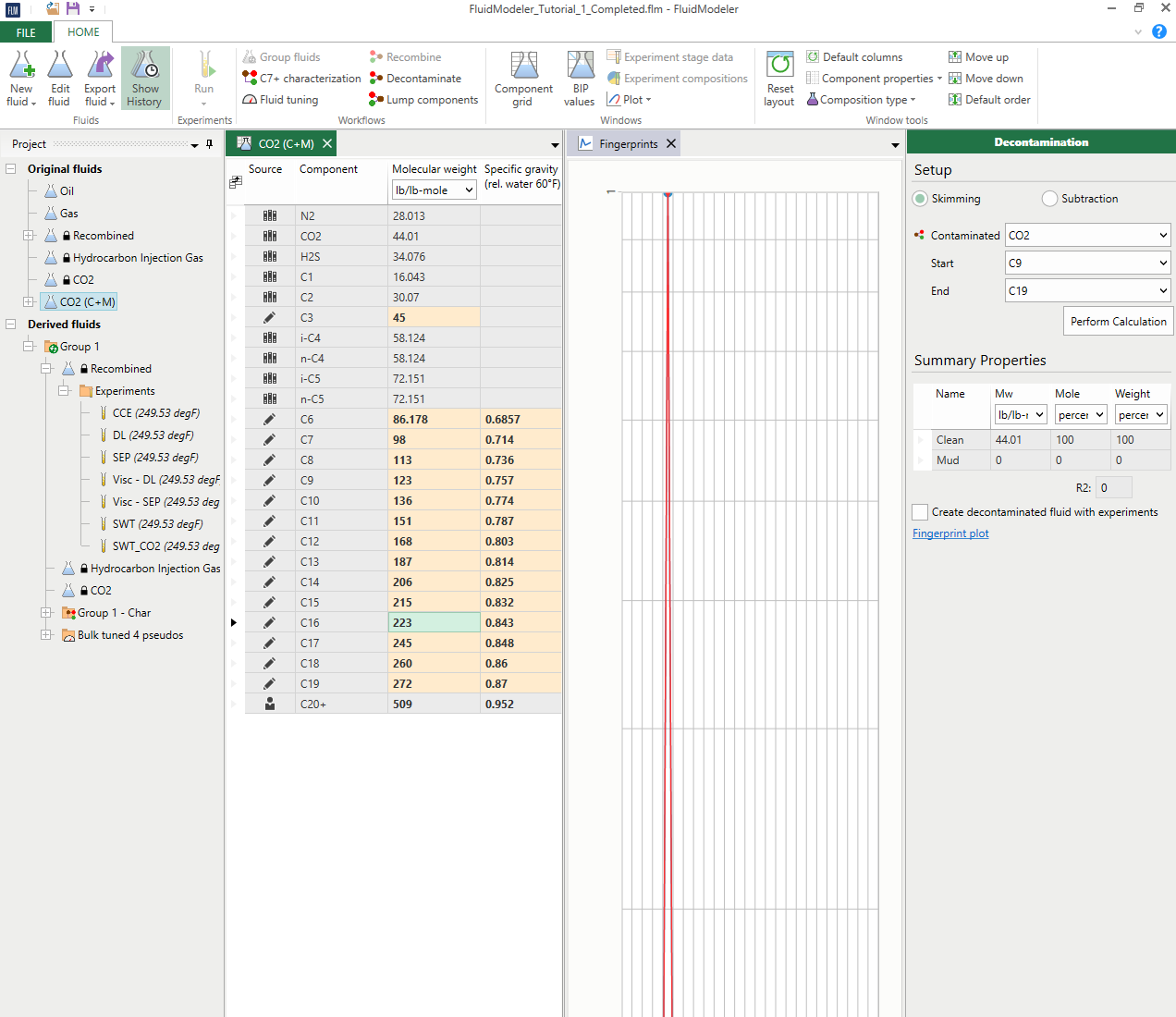Viewport: 1176px width, 1017px height.
Task: Restore Default order of components
Action: click(x=989, y=100)
